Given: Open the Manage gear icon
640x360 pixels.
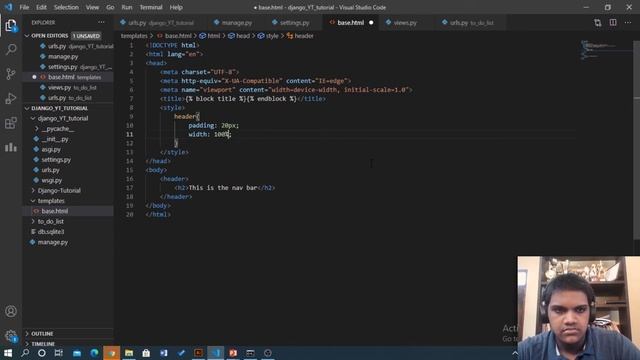Looking at the screenshot, I should (11, 336).
